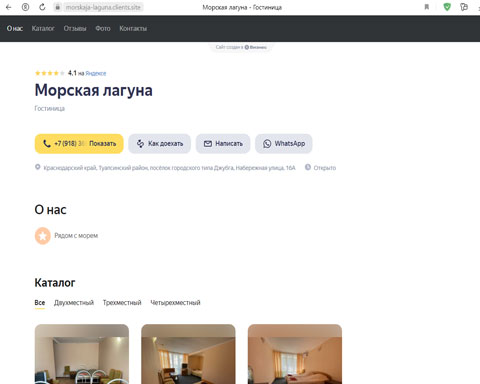Viewport: 480px width, 384px height.
Task: Select the Все catalog tab
Action: [40, 303]
